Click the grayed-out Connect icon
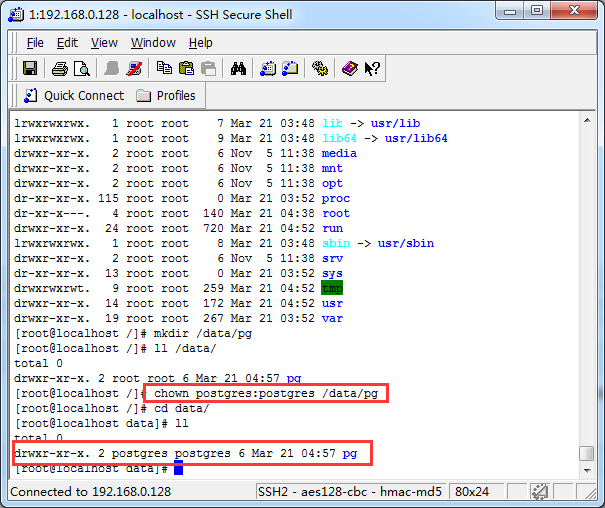This screenshot has width=605, height=508. (x=112, y=69)
